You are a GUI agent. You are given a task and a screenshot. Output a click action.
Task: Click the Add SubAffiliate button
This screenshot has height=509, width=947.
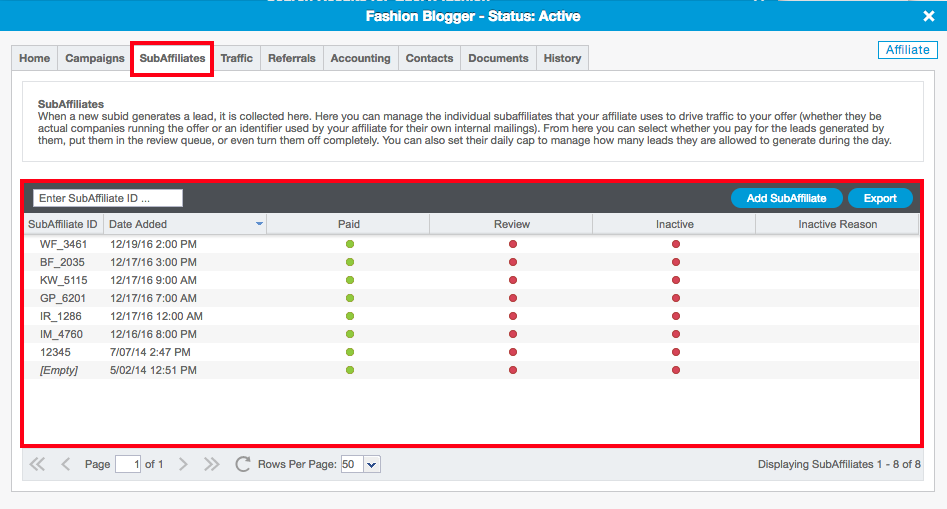pos(786,198)
